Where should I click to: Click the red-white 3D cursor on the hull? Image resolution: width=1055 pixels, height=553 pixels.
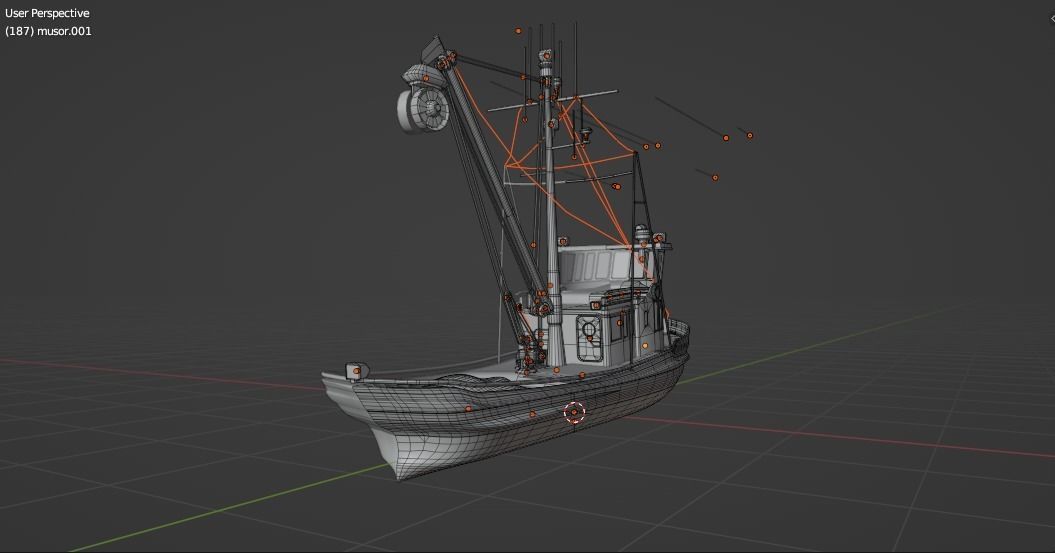(x=574, y=412)
